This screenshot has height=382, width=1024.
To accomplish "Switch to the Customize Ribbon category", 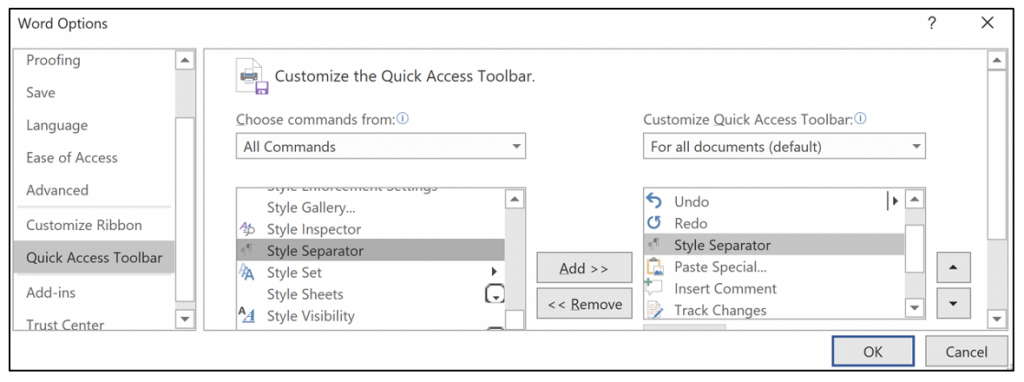I will coord(84,225).
